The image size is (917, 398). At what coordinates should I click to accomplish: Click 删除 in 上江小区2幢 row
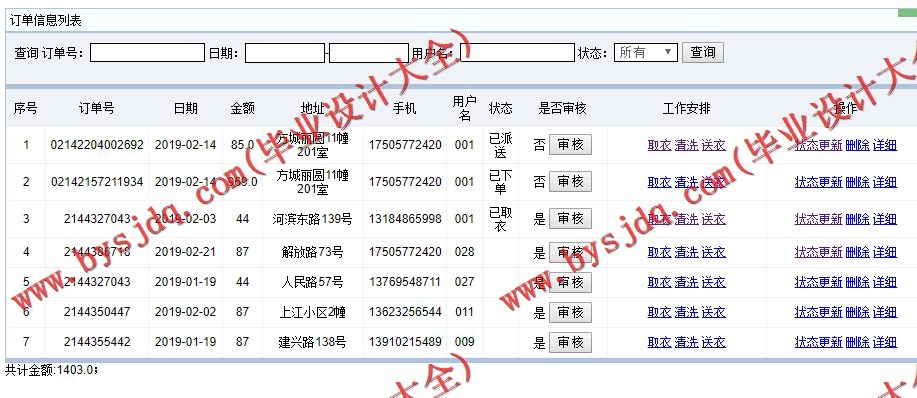tap(857, 312)
